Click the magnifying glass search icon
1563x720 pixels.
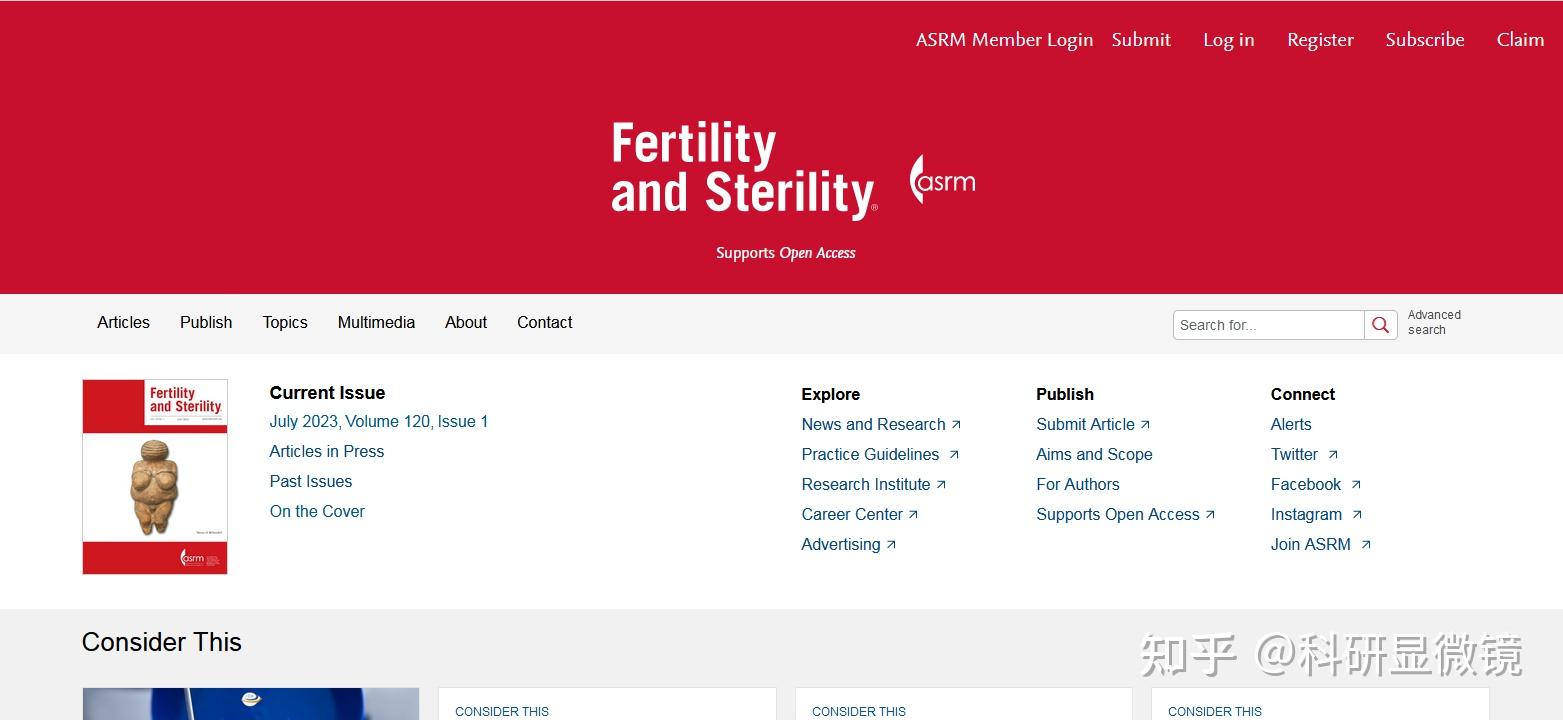(1381, 325)
